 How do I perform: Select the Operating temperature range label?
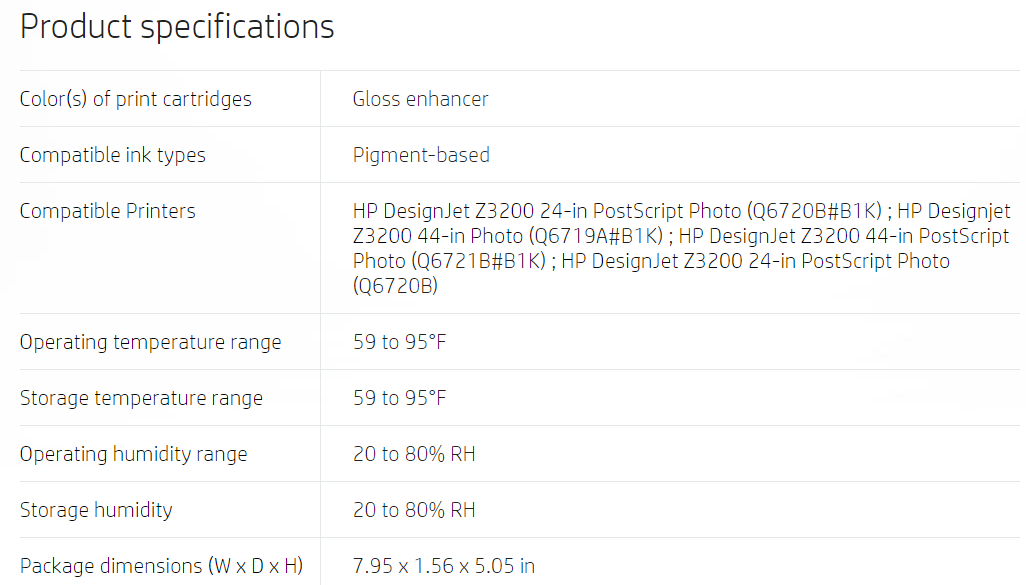click(150, 342)
